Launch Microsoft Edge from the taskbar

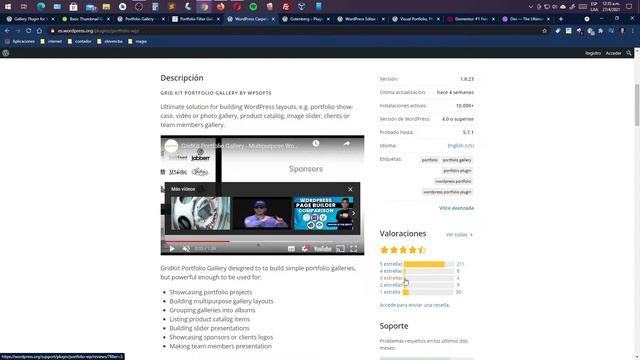40,7
